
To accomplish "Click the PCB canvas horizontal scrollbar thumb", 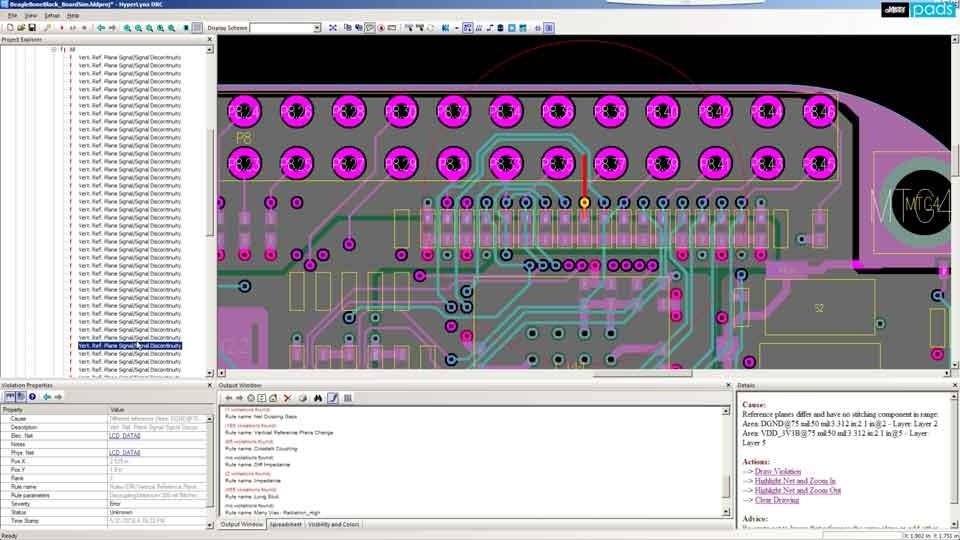I will (642, 373).
